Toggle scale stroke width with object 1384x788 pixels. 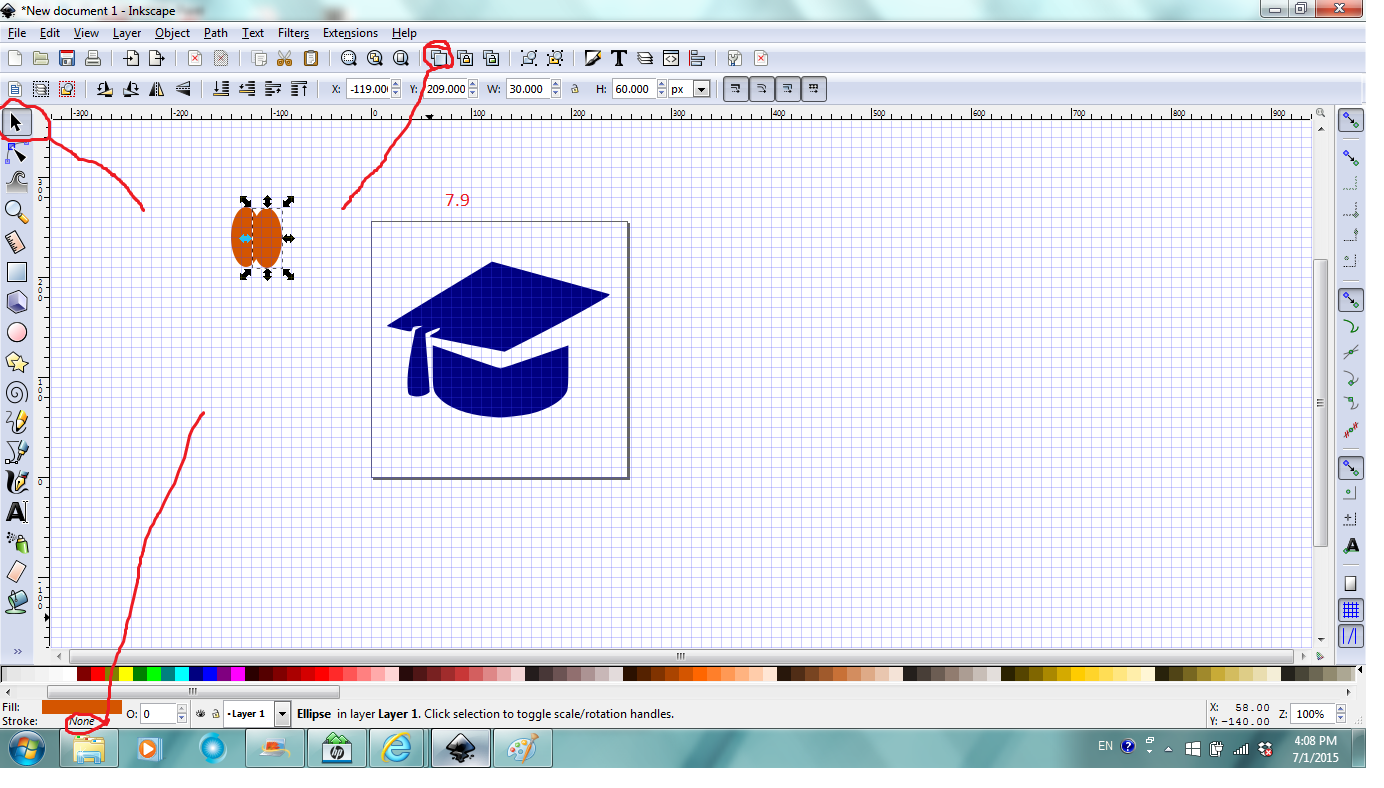[x=735, y=89]
